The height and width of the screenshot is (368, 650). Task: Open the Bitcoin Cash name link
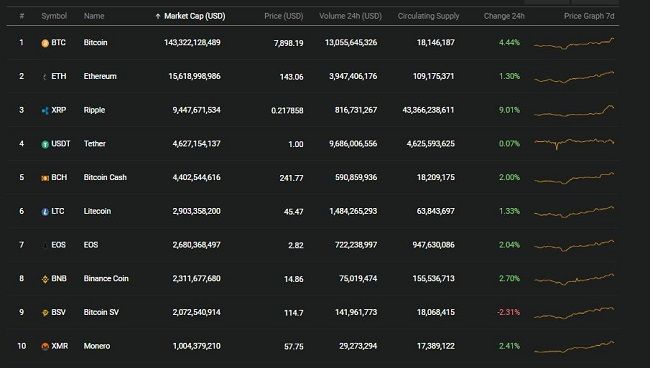coord(105,177)
